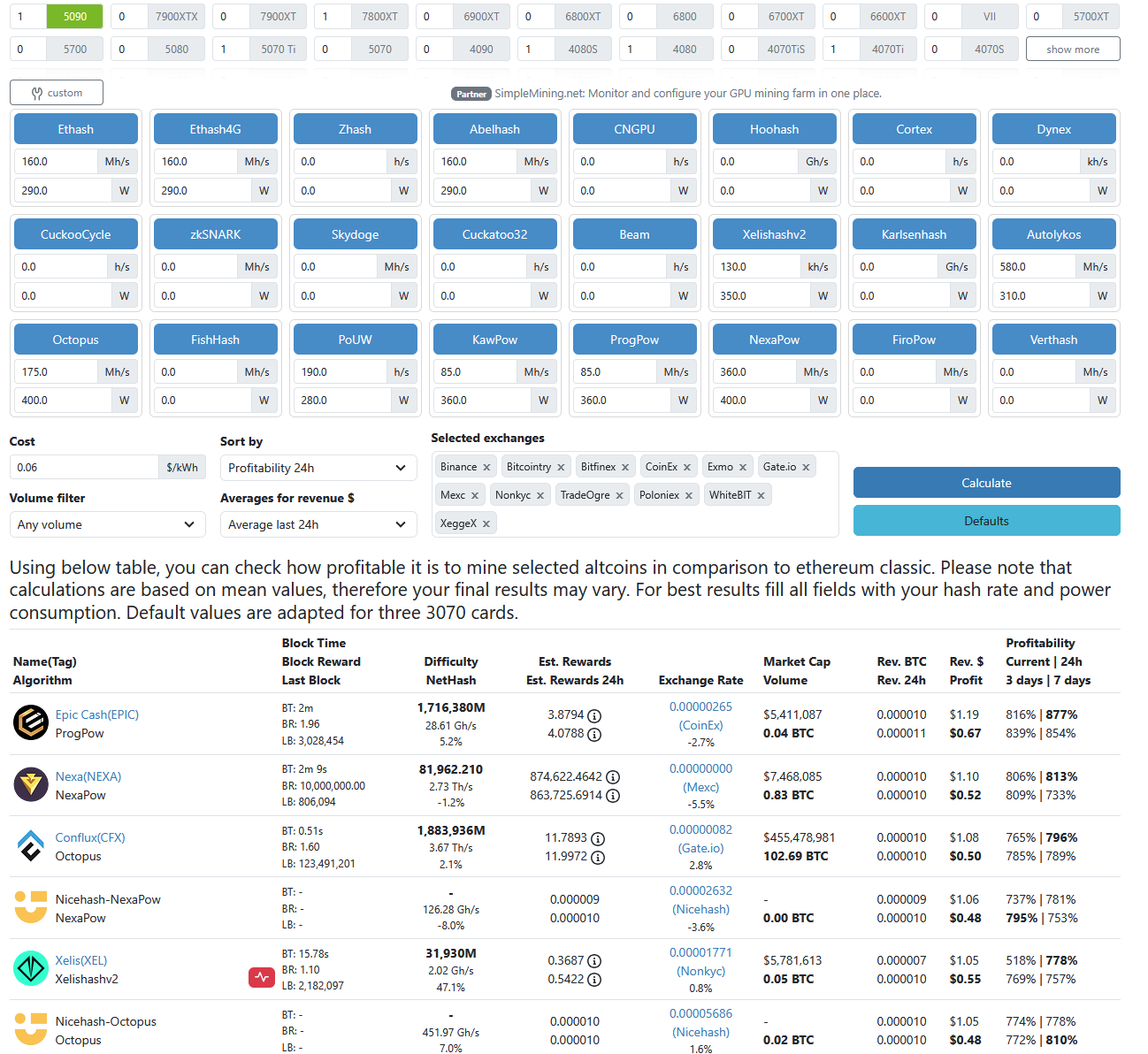
Task: Toggle the FishHash algorithm button
Action: tap(216, 340)
